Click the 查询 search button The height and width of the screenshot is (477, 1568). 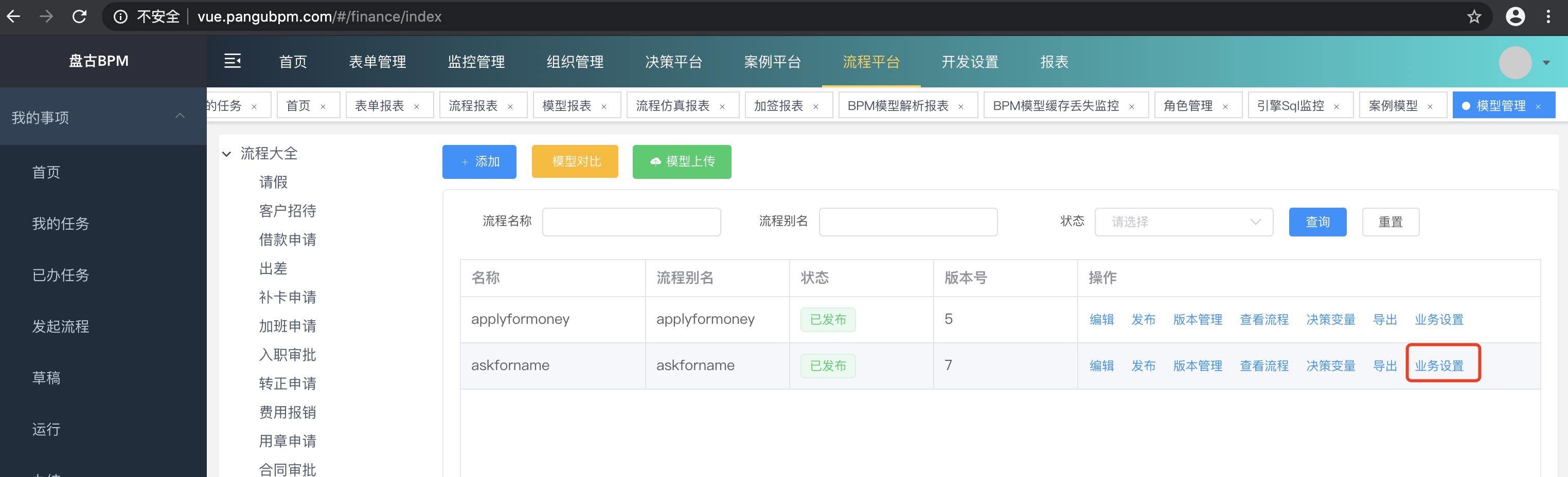(x=1317, y=222)
